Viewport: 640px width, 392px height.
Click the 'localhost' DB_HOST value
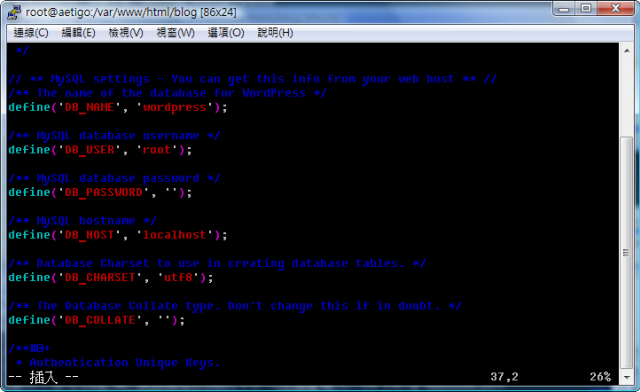coord(175,235)
